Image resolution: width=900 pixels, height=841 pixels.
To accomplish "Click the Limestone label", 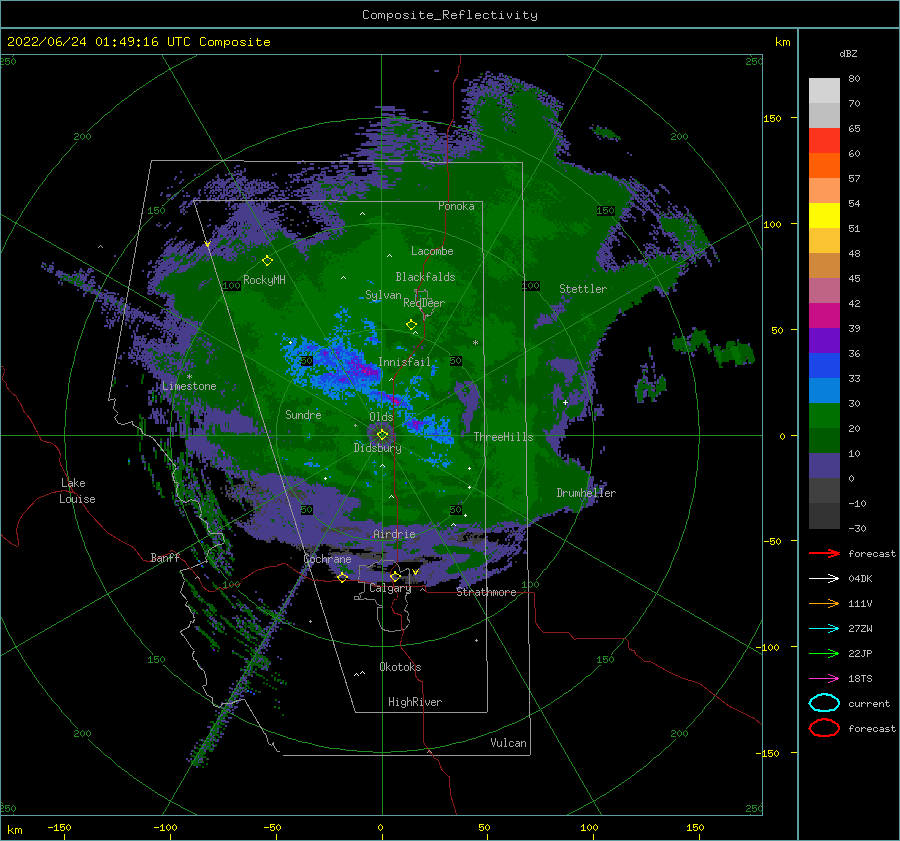I will (189, 386).
